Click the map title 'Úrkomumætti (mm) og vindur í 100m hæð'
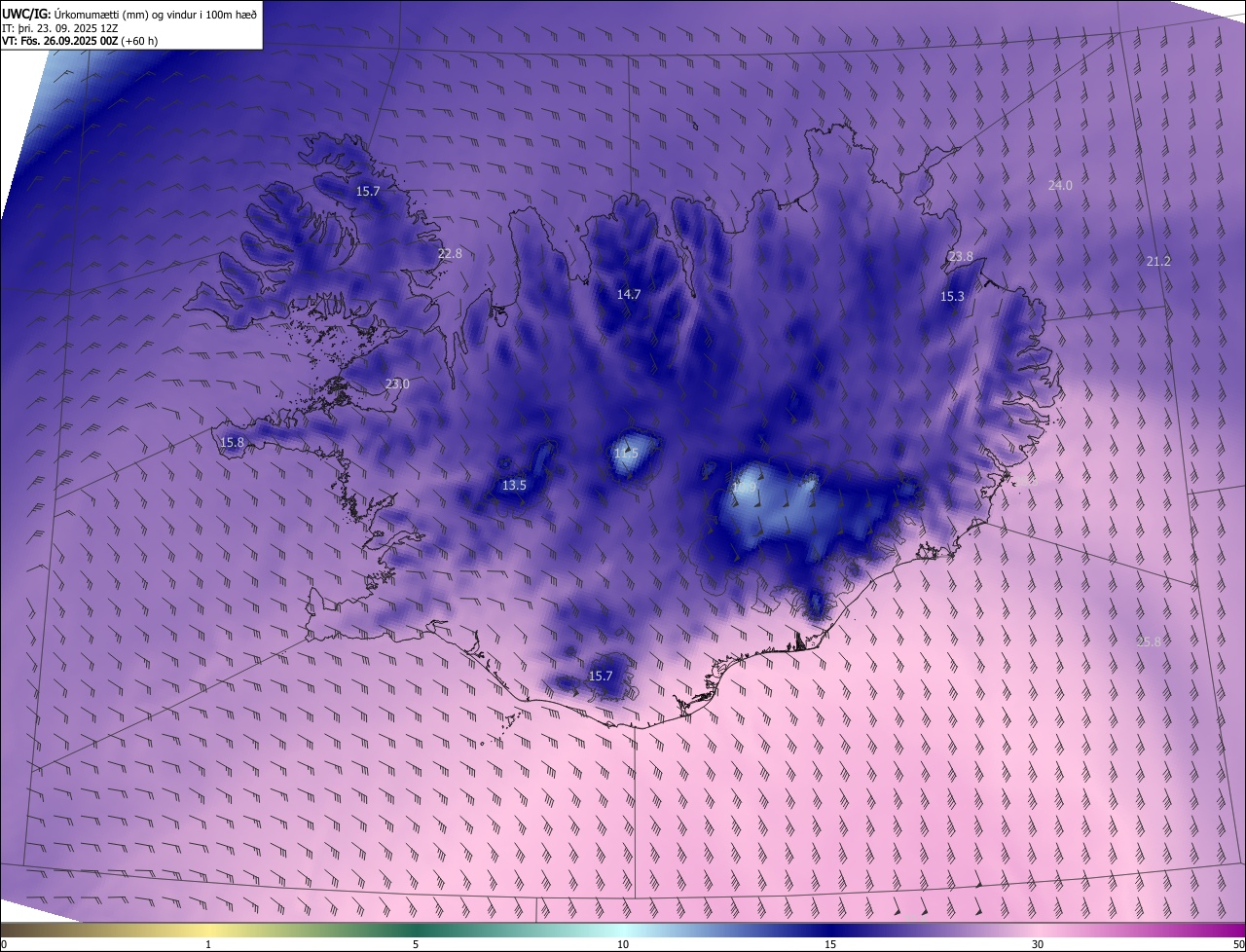 (x=155, y=13)
